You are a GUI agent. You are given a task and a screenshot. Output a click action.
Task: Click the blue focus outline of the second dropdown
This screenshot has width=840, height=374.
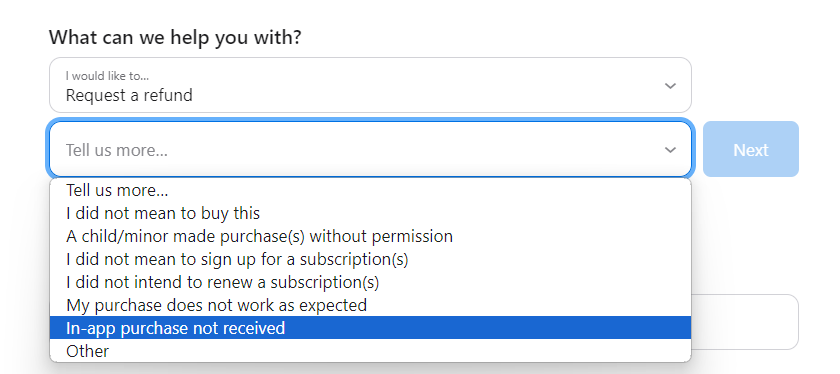coord(370,121)
